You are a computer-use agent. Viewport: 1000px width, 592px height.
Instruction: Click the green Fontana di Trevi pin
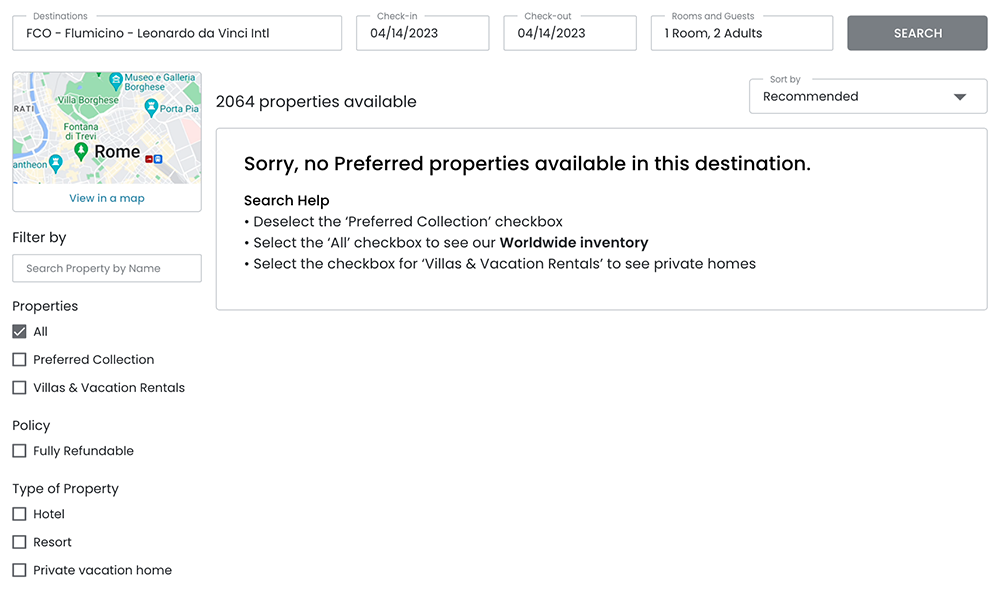[x=81, y=150]
